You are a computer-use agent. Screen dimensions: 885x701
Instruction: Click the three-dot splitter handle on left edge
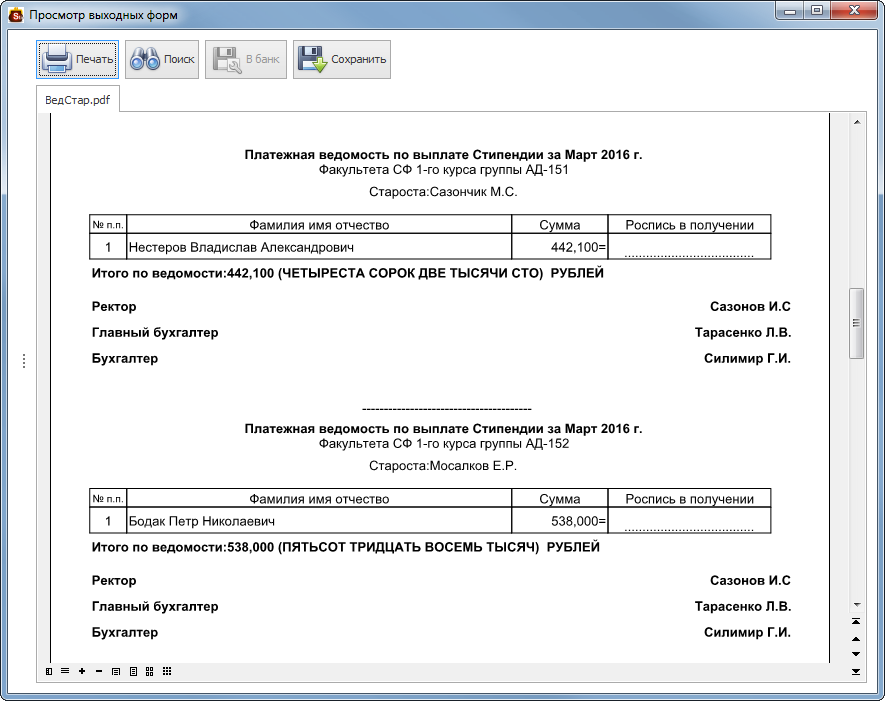pyautogui.click(x=24, y=361)
